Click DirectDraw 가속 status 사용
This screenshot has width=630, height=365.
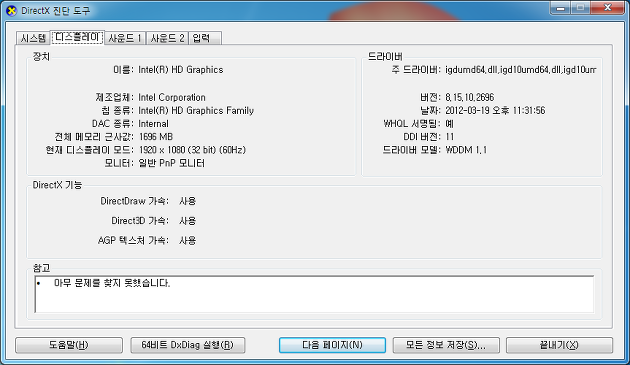tap(188, 201)
